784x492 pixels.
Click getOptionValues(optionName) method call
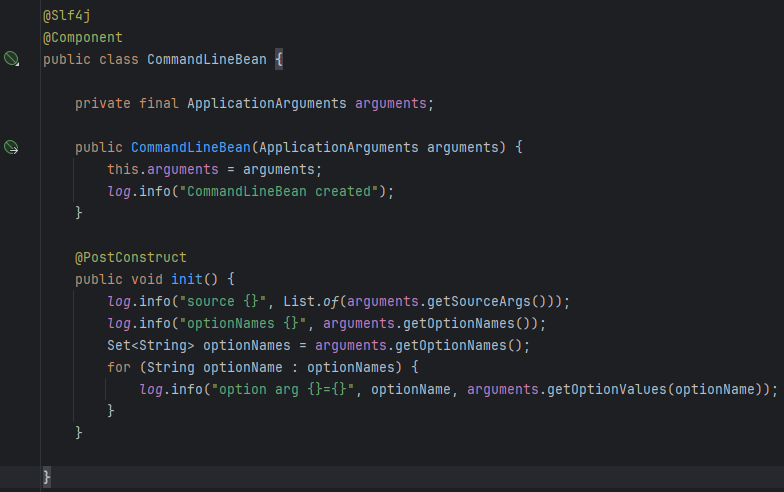pyautogui.click(x=654, y=390)
